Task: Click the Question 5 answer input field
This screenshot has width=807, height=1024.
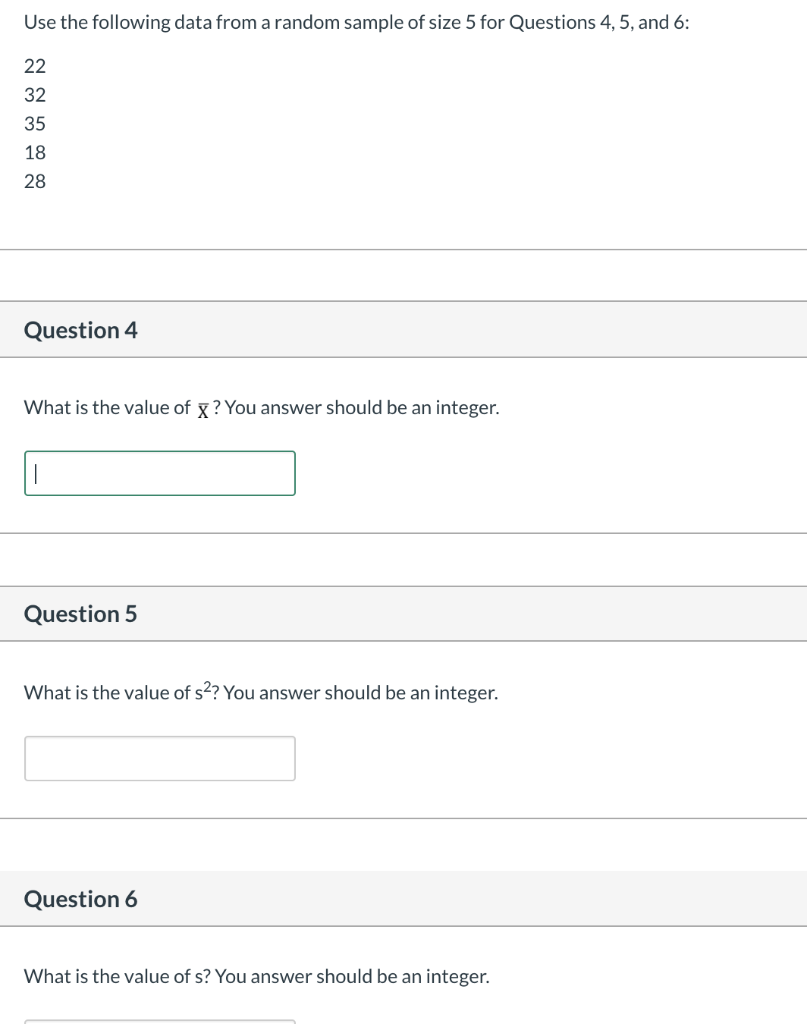Action: click(160, 758)
